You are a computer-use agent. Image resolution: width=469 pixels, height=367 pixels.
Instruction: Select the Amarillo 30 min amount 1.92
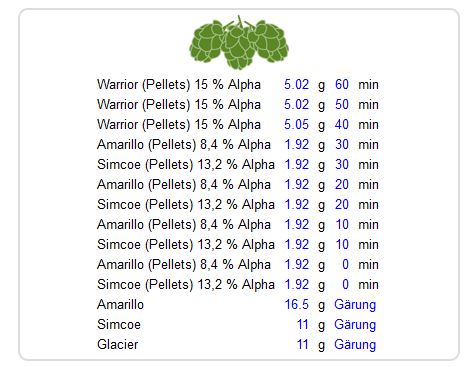point(297,144)
